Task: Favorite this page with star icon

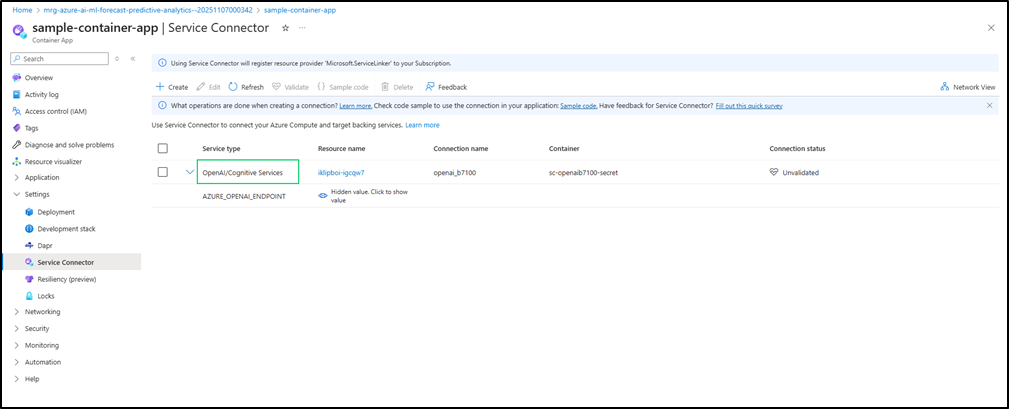Action: click(x=286, y=28)
